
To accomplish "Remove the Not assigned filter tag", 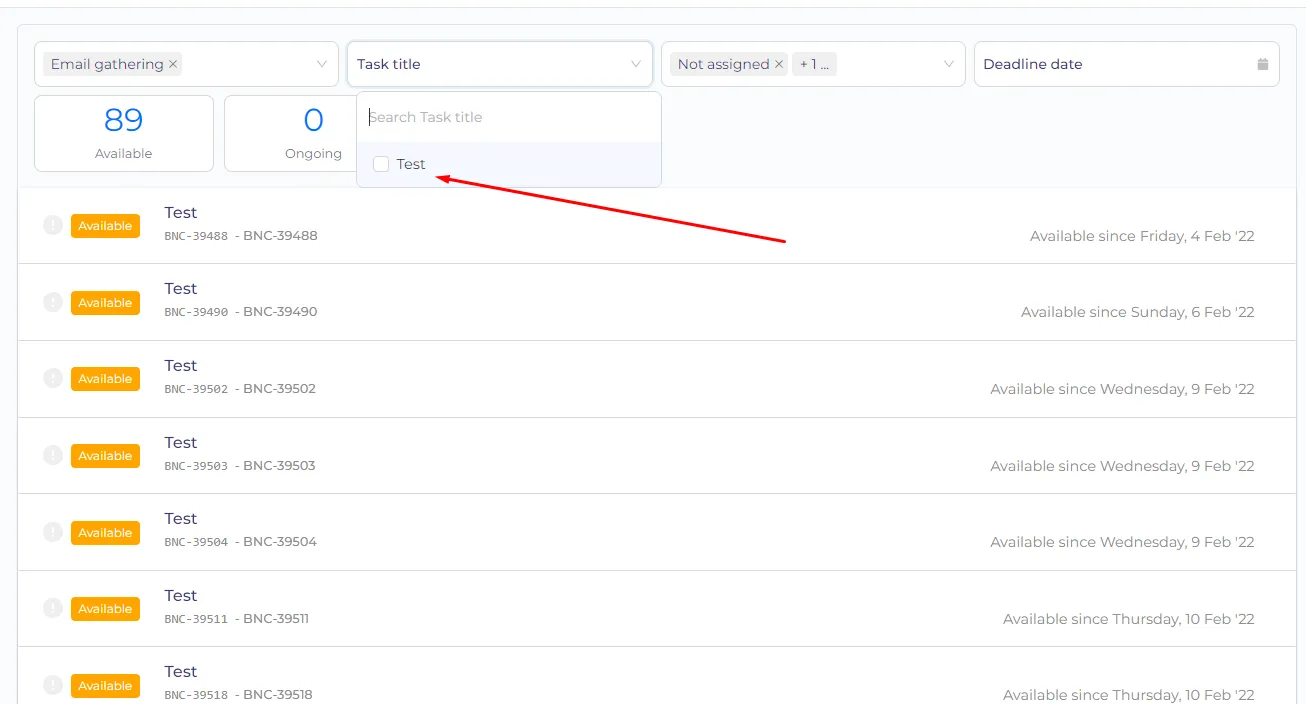I will click(x=779, y=64).
